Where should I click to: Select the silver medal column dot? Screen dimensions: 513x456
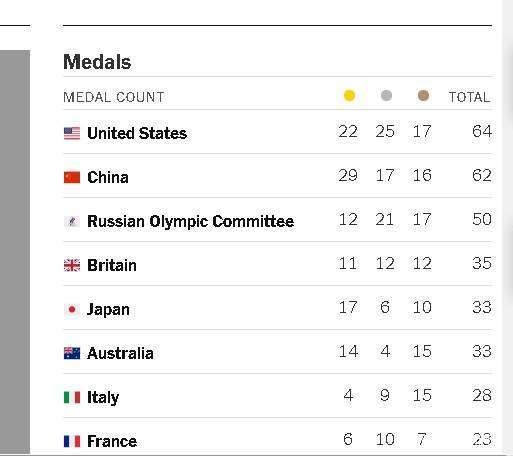coord(386,96)
